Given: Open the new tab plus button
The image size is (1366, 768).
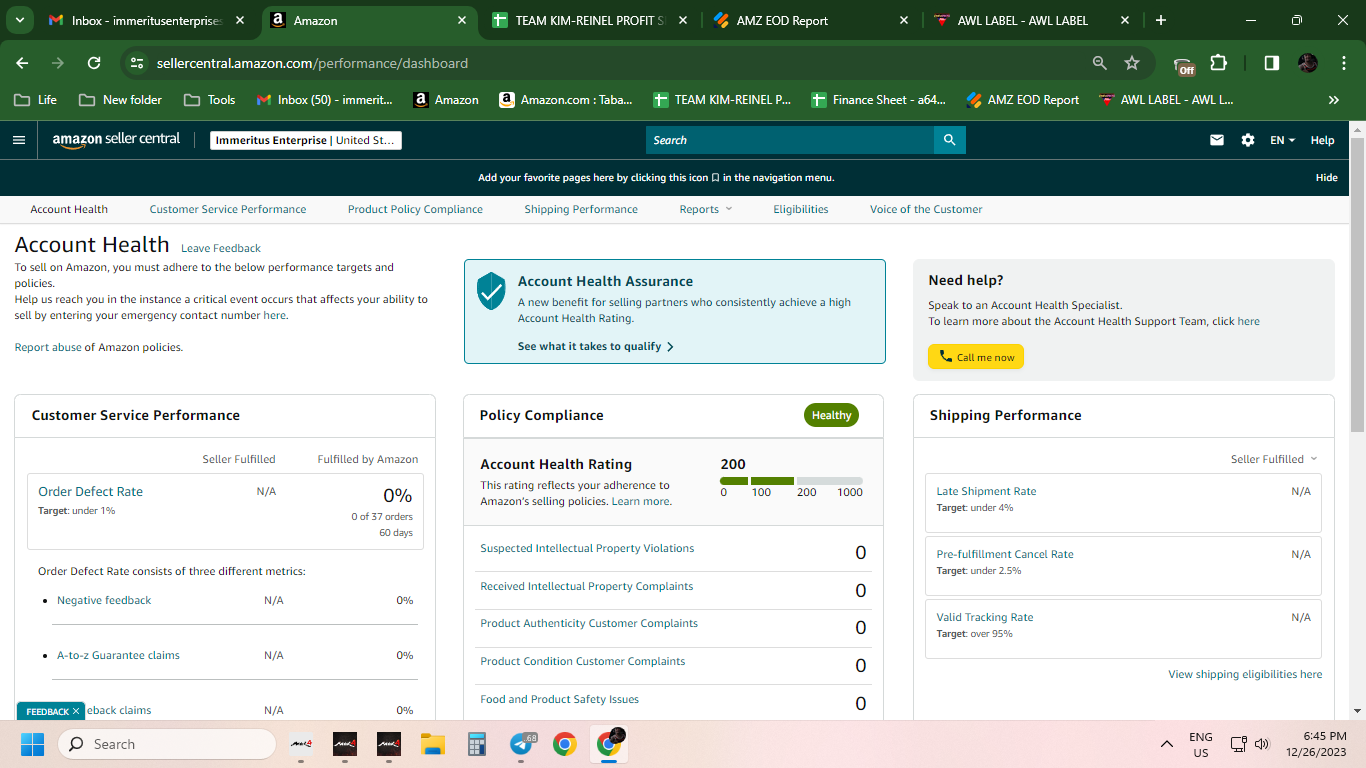Looking at the screenshot, I should (1160, 20).
